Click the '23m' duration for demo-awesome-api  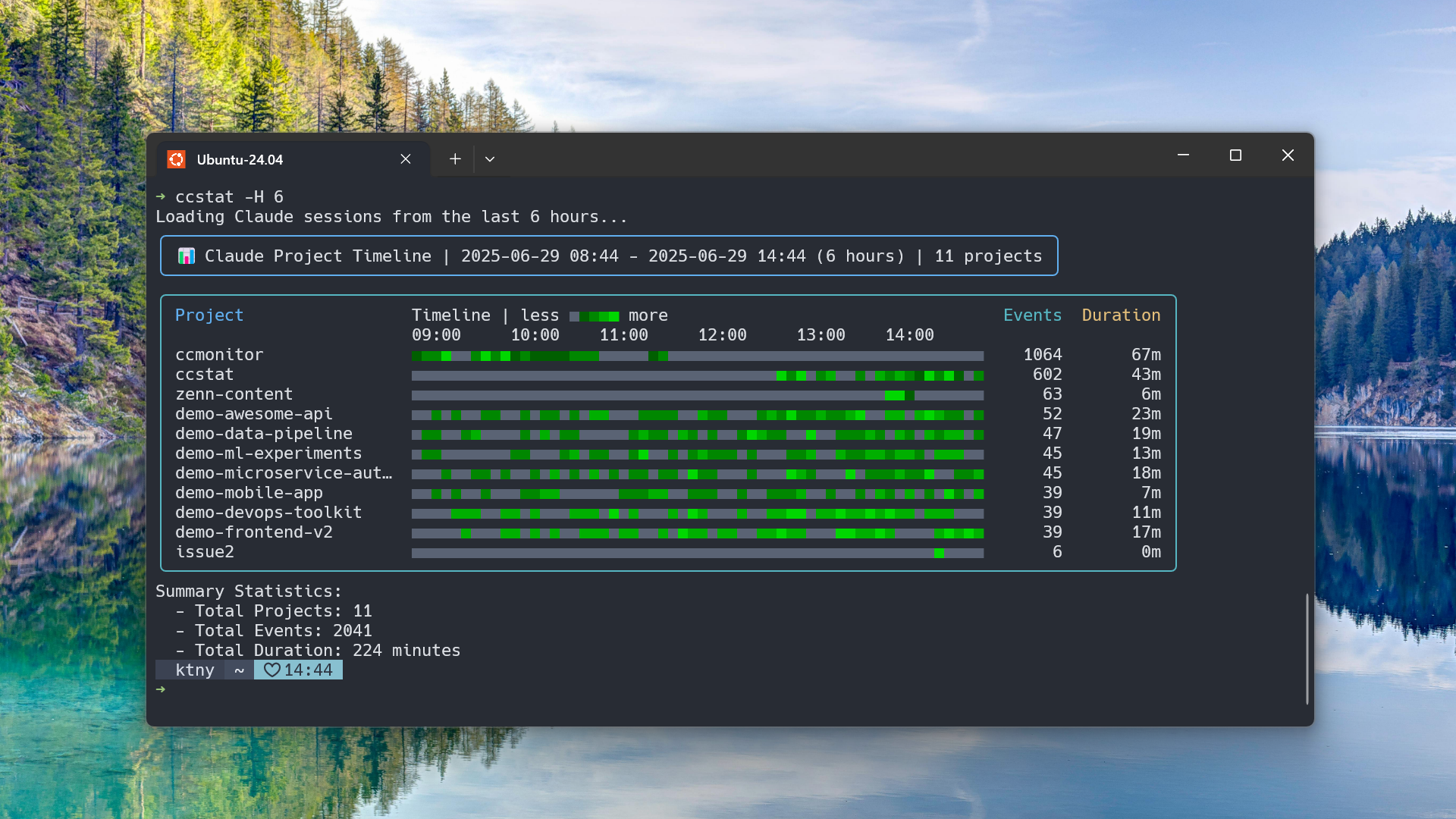pos(1146,414)
